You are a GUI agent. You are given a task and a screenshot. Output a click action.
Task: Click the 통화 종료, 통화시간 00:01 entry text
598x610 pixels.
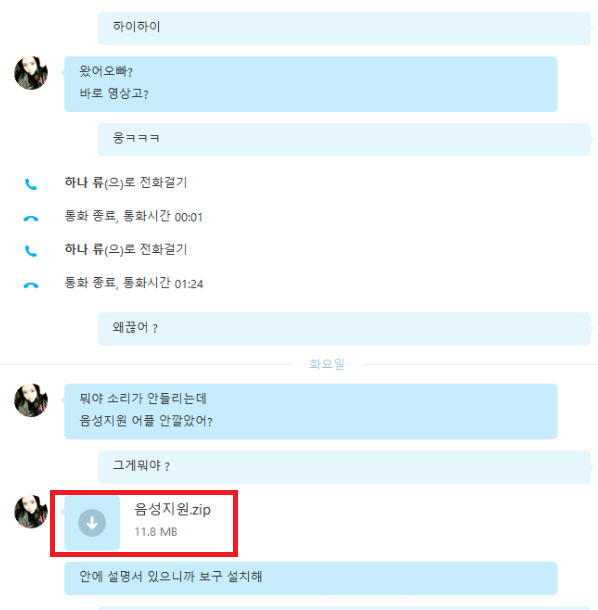pos(134,216)
